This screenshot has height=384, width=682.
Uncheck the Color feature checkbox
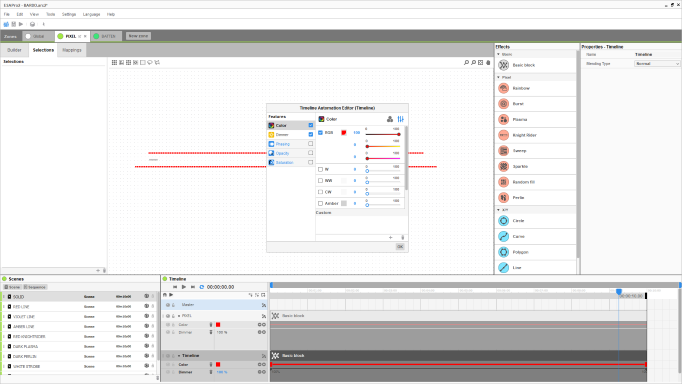pyautogui.click(x=311, y=125)
